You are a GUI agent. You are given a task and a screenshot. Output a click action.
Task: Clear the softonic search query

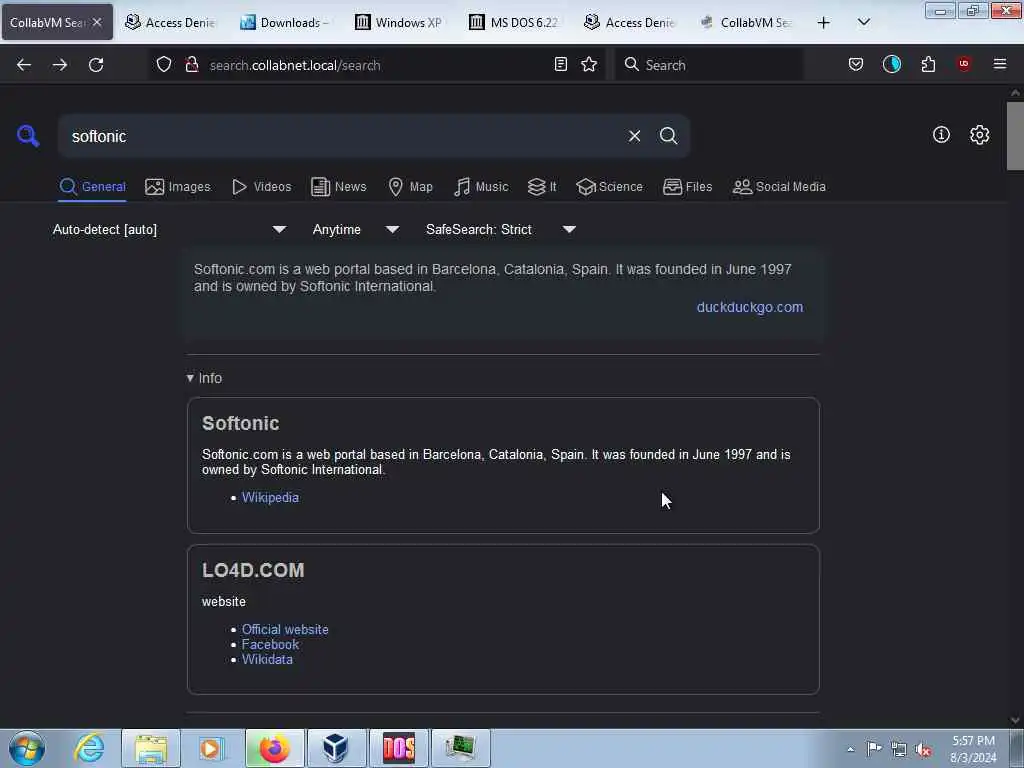(634, 136)
